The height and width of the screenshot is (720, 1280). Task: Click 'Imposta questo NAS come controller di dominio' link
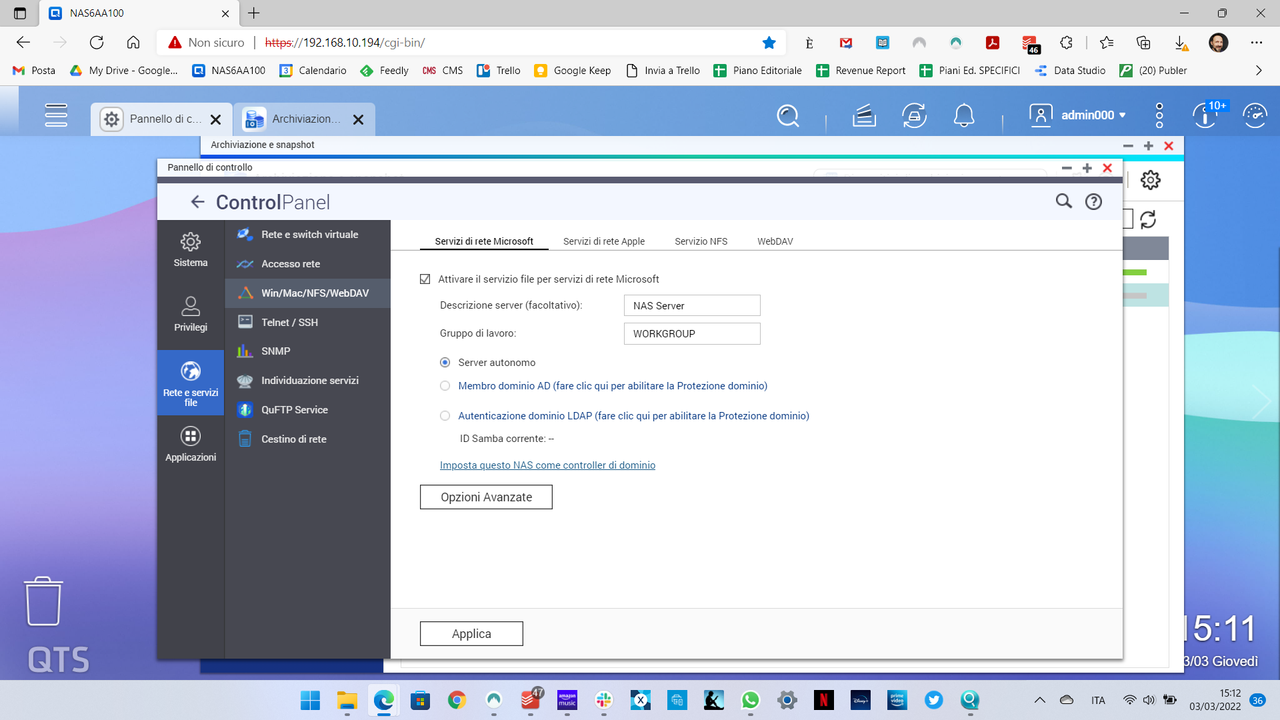click(x=548, y=465)
